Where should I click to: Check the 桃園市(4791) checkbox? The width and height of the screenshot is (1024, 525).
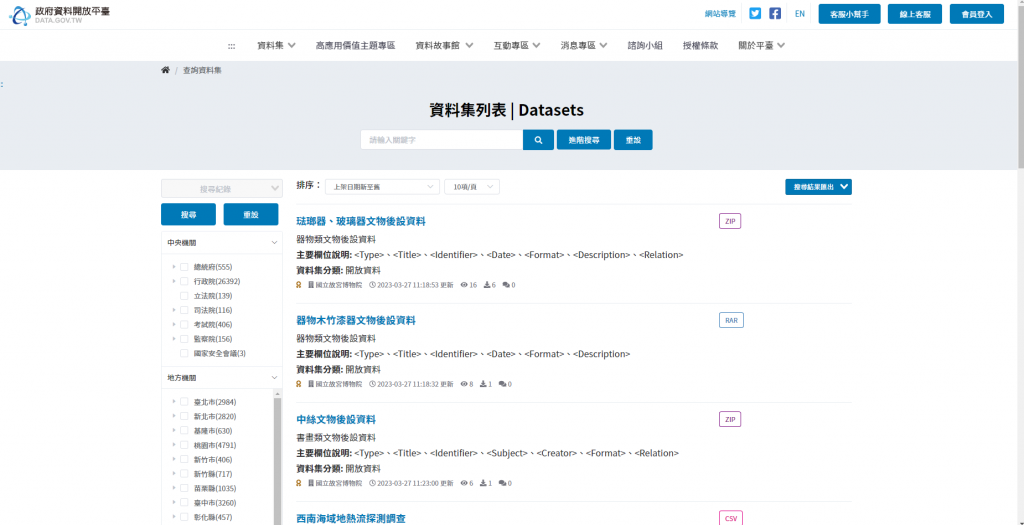click(184, 445)
